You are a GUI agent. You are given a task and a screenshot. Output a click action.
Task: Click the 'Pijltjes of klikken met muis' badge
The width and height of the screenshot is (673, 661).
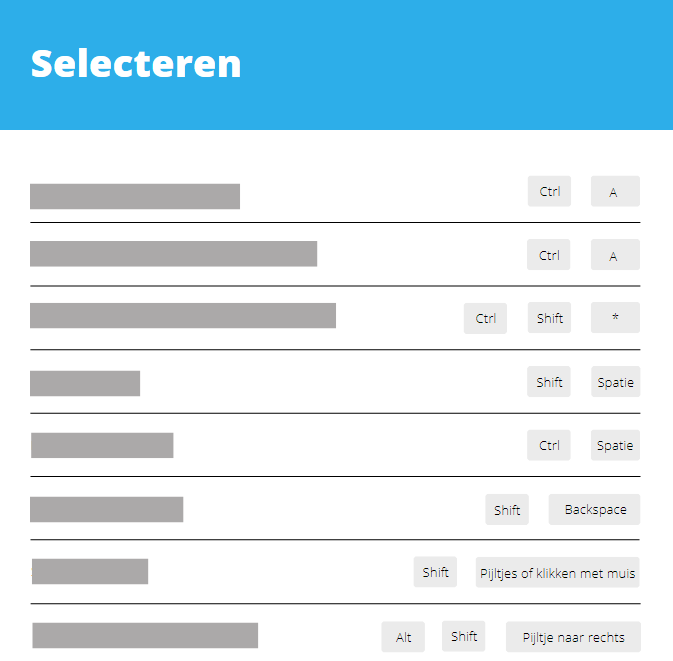tap(557, 573)
